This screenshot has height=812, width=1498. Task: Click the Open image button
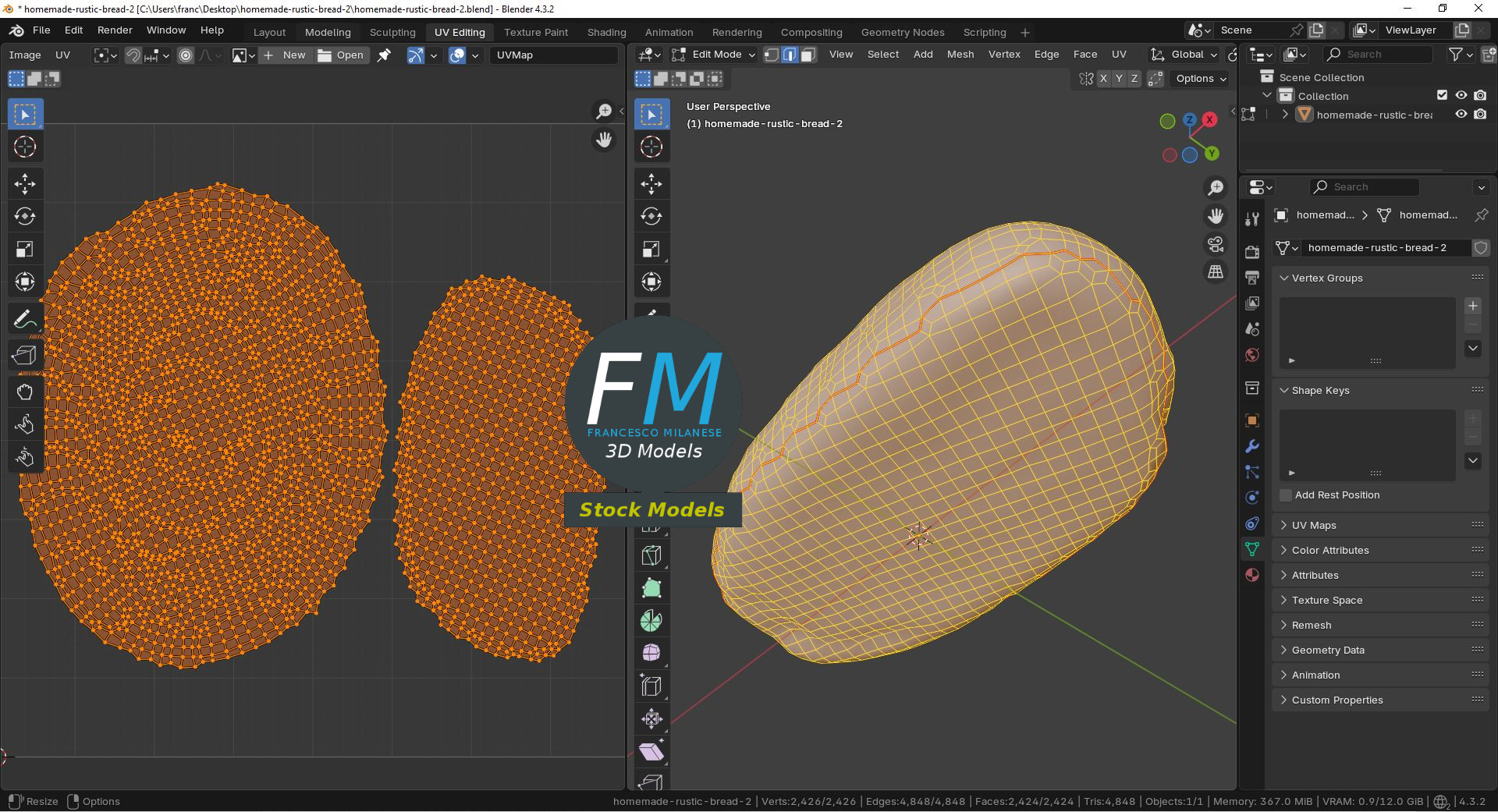[x=341, y=55]
